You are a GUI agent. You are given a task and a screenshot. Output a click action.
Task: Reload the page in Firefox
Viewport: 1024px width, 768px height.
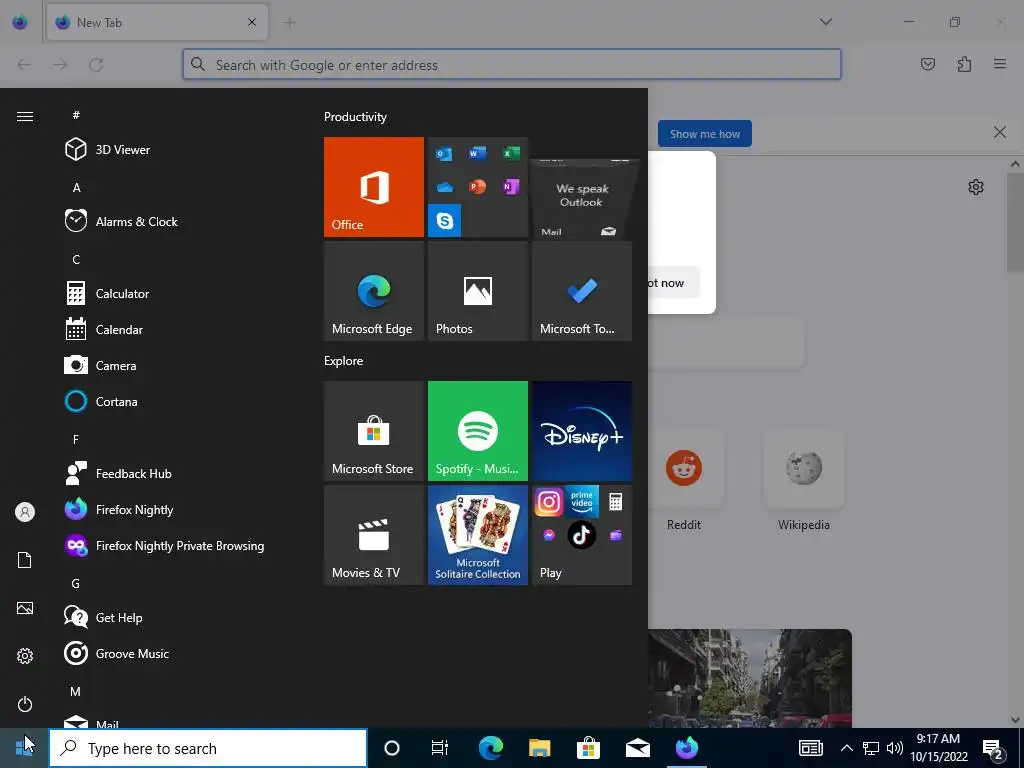[x=97, y=65]
